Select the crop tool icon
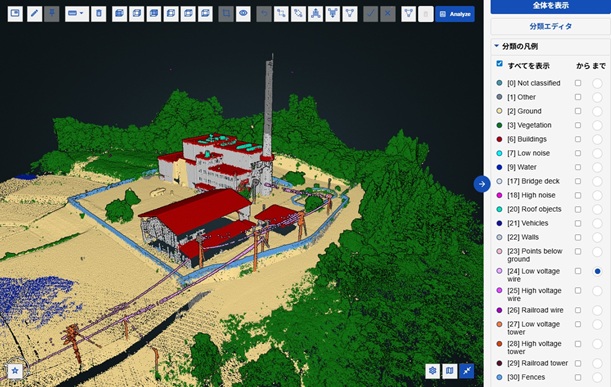 coord(226,14)
